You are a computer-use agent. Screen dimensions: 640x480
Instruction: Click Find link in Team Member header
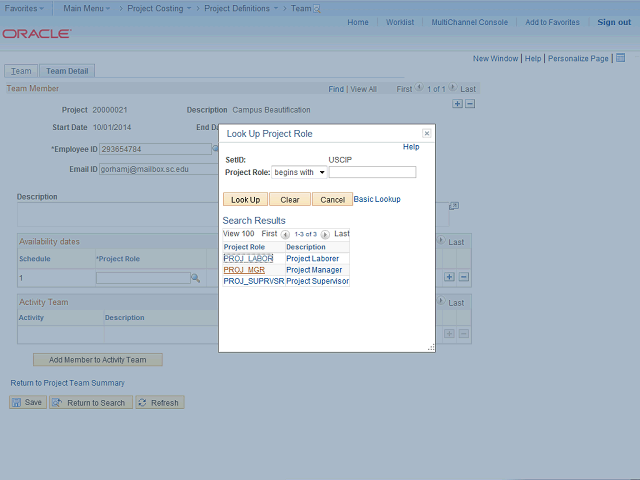tap(336, 89)
